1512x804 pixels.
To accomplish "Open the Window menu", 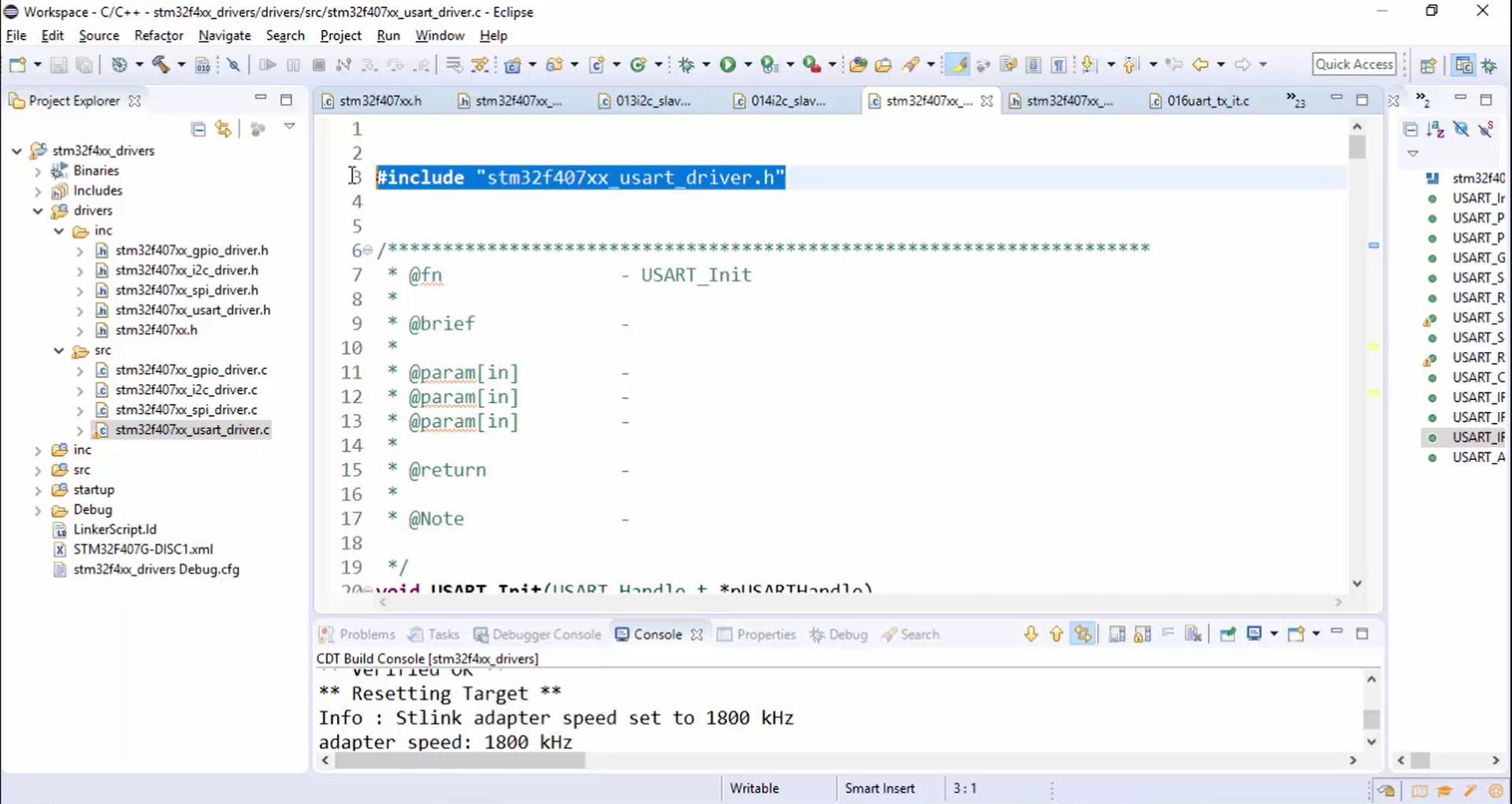I will pyautogui.click(x=440, y=35).
